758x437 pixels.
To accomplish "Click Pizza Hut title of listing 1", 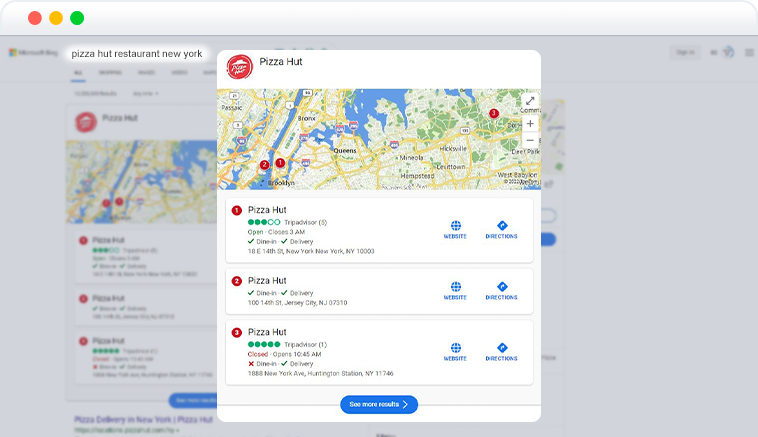I will click(267, 210).
